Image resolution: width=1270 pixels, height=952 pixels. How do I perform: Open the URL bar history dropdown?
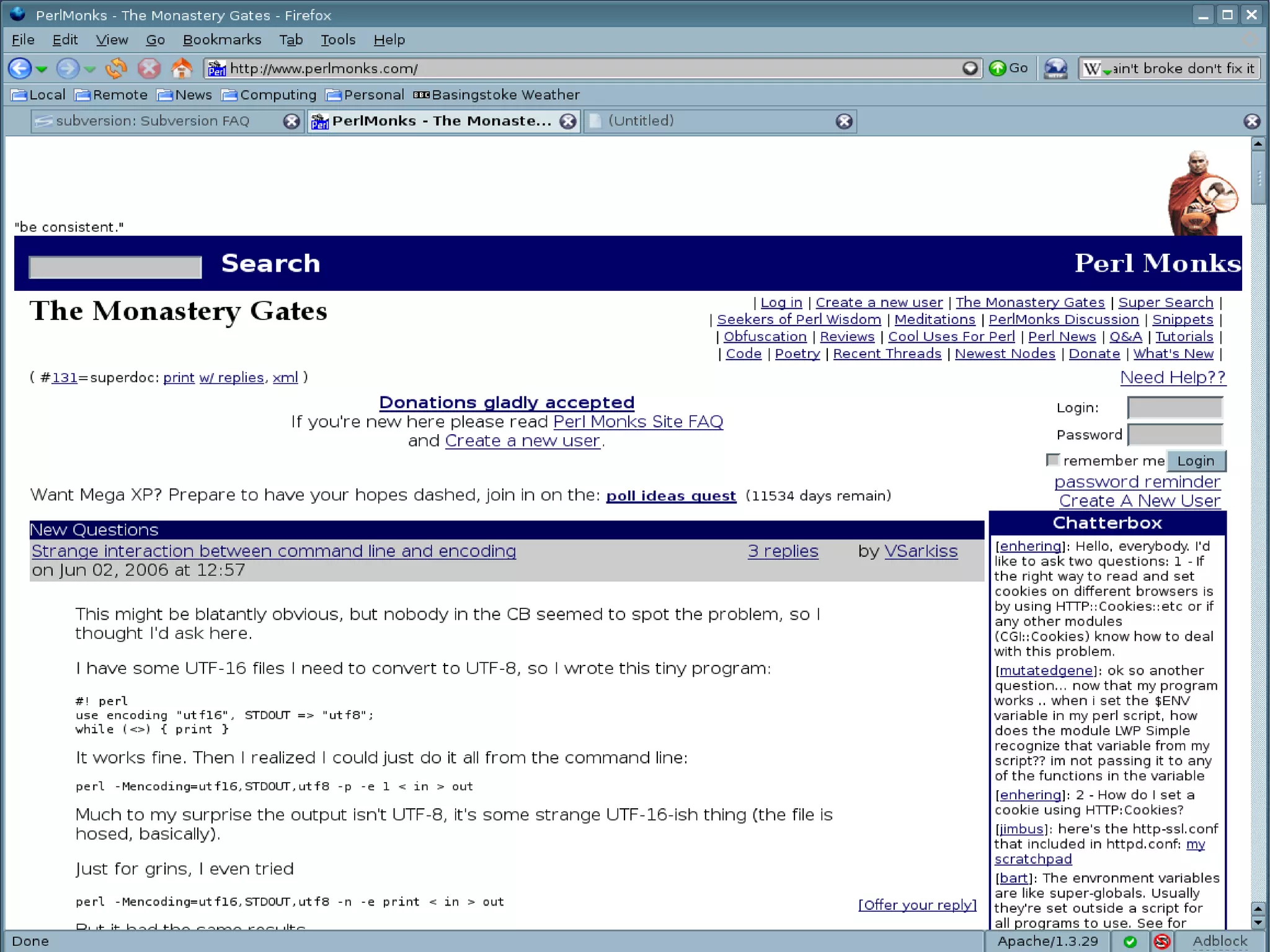(970, 68)
